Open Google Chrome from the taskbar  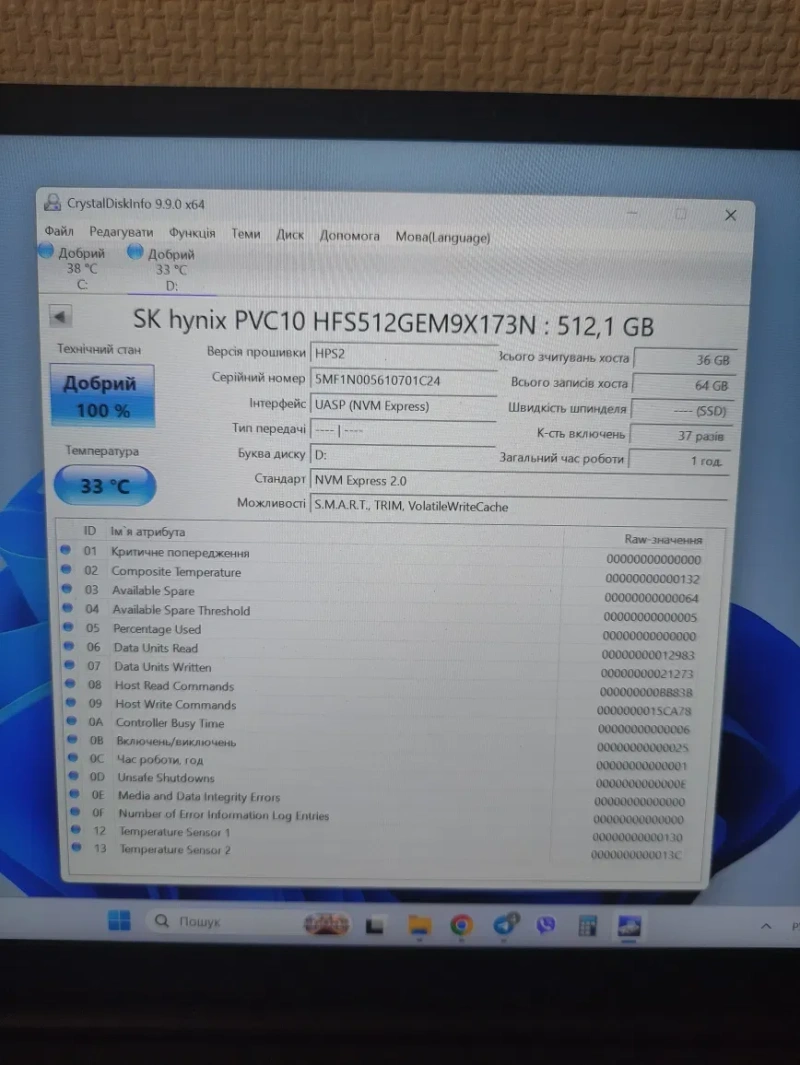pos(461,925)
